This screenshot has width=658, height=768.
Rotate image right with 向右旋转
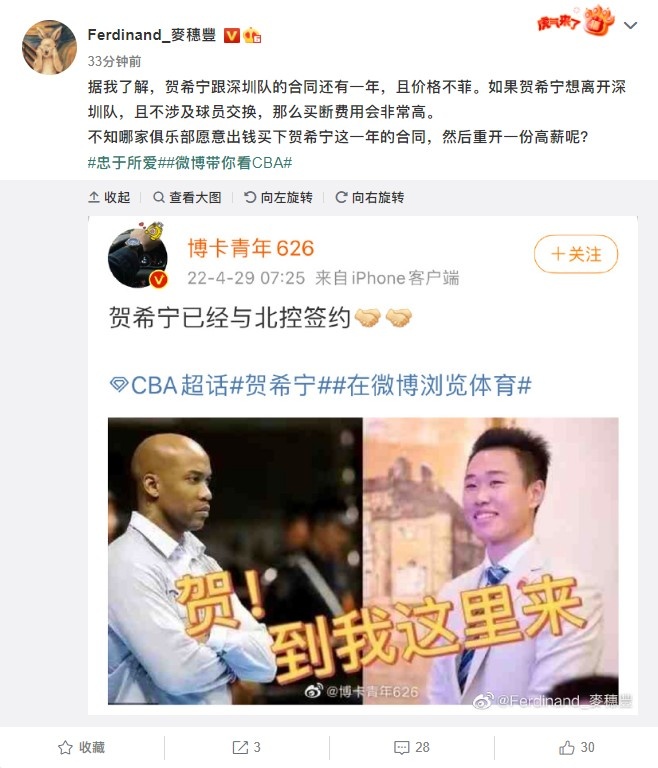point(370,197)
